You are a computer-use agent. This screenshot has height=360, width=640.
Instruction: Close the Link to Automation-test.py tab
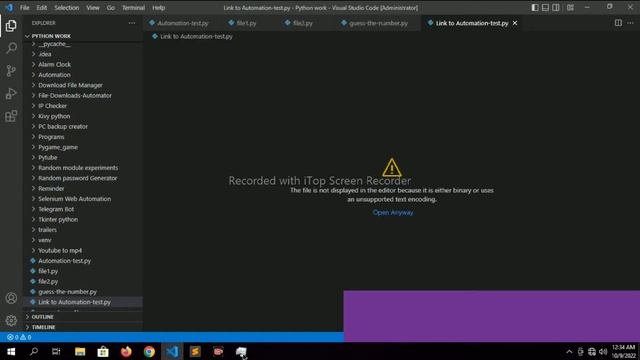[515, 23]
